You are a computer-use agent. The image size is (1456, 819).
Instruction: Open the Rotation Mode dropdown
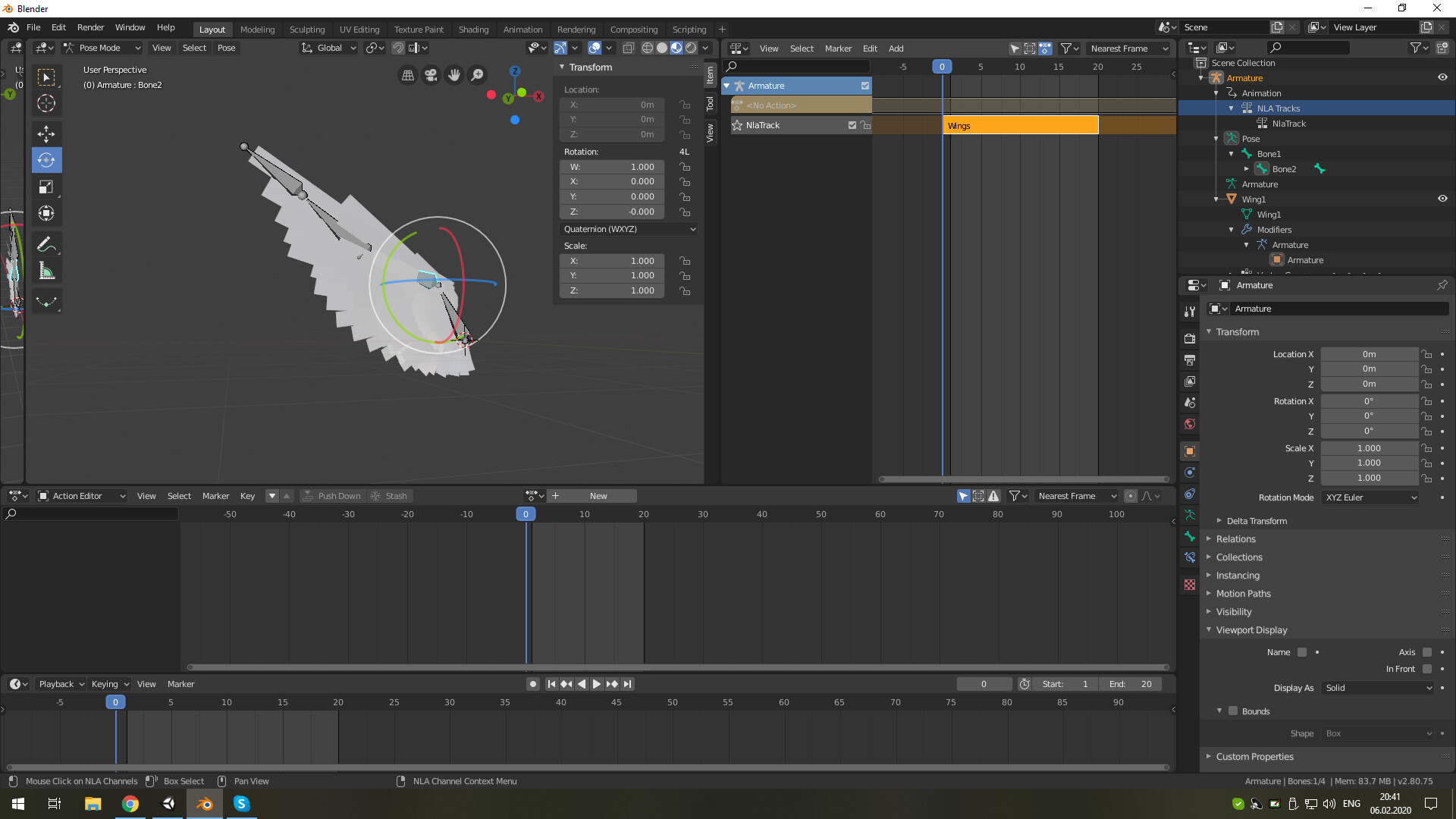1370,497
